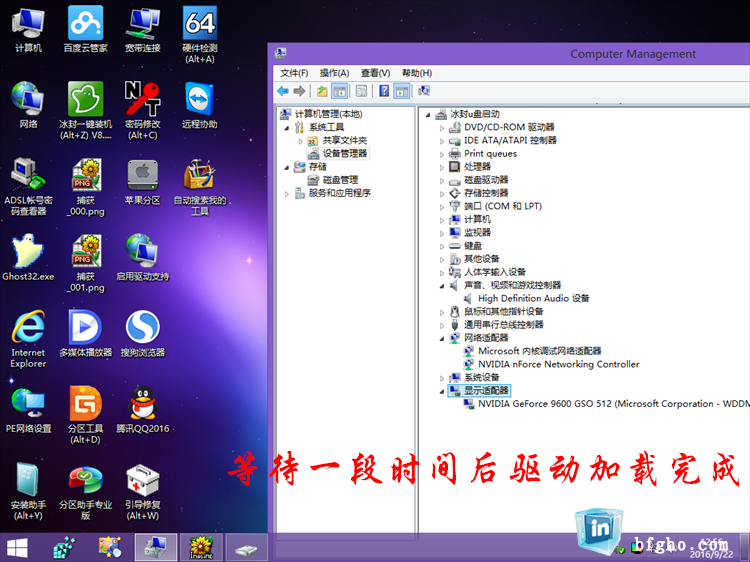
Task: Click the Computer Management taskbar button
Action: pyautogui.click(x=156, y=547)
